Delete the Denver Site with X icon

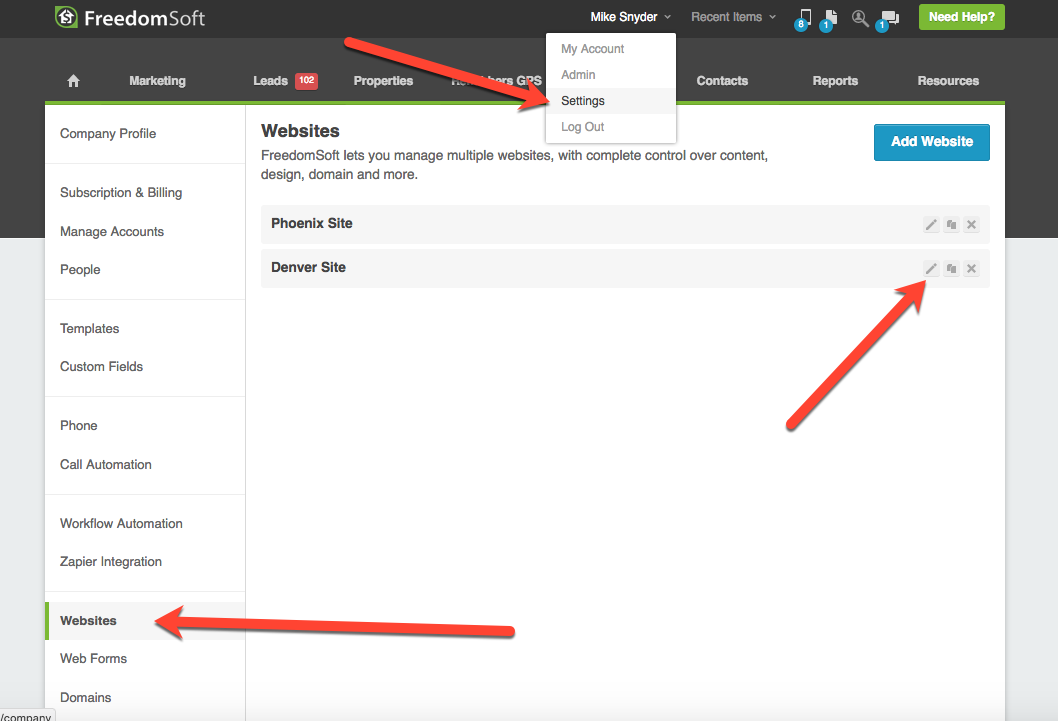[x=971, y=269]
